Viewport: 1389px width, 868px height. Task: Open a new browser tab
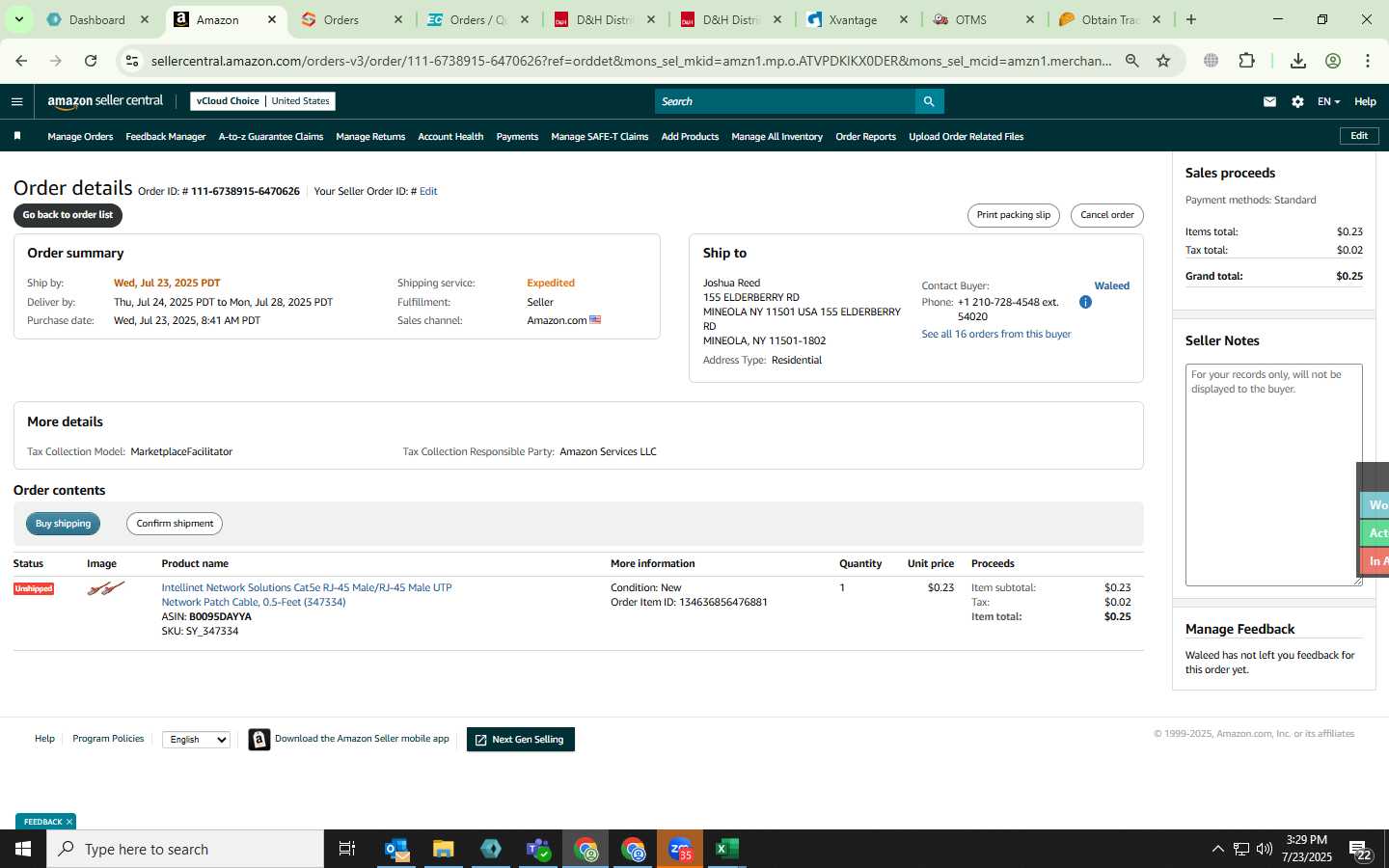click(x=1191, y=19)
